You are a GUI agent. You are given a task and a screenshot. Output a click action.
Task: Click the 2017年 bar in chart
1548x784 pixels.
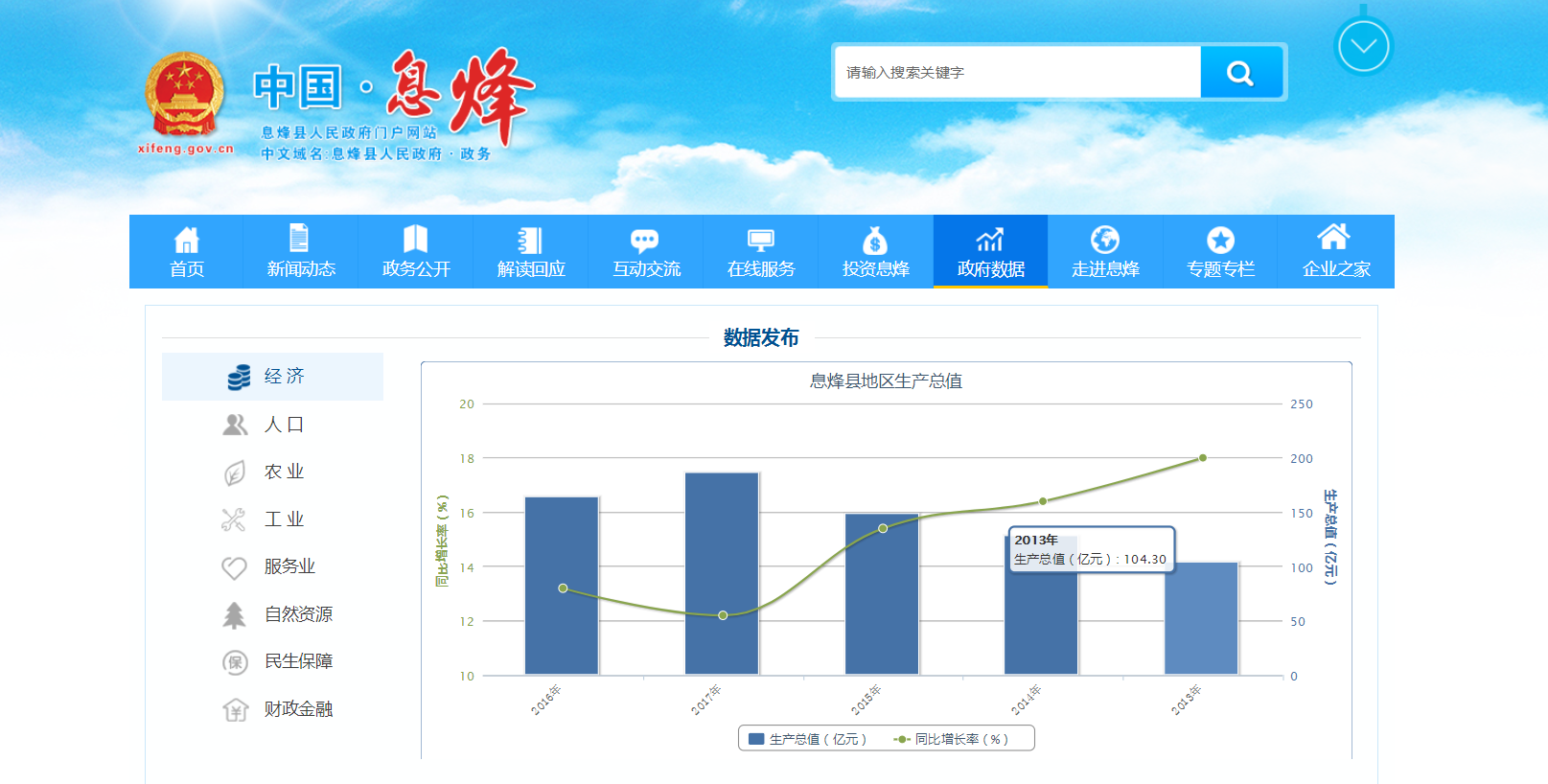pyautogui.click(x=722, y=575)
